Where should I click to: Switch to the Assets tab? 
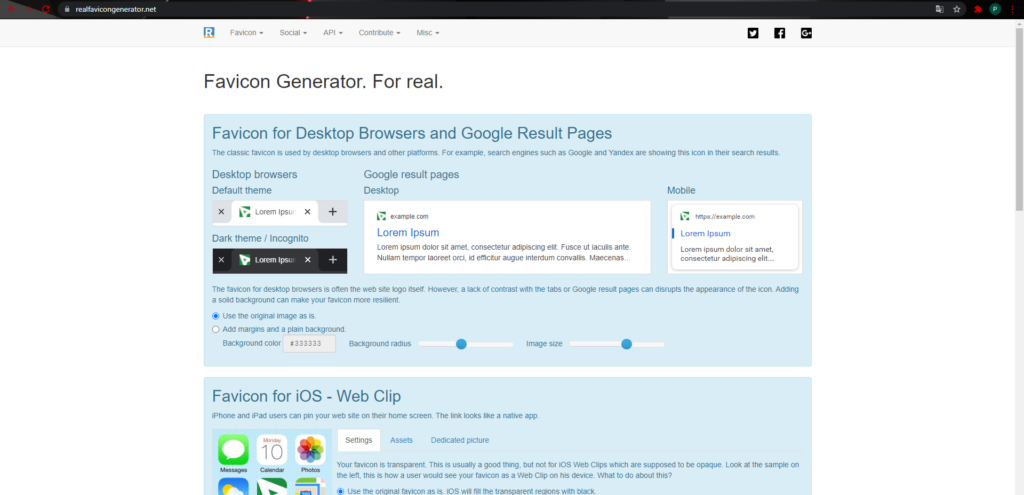[x=401, y=440]
